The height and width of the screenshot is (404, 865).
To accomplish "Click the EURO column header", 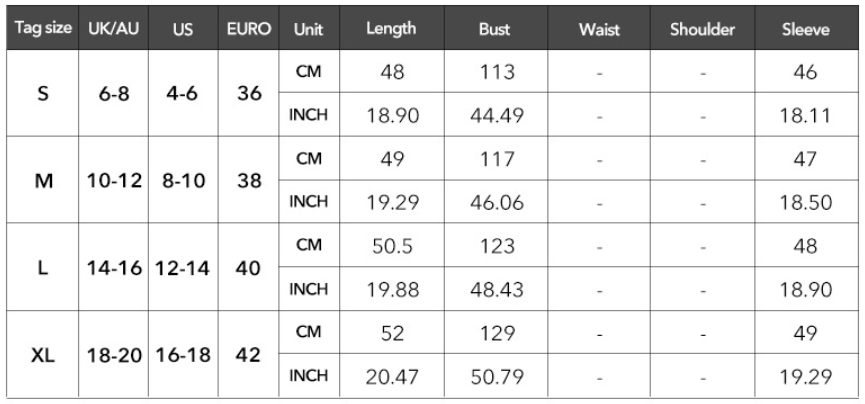I will 249,28.
